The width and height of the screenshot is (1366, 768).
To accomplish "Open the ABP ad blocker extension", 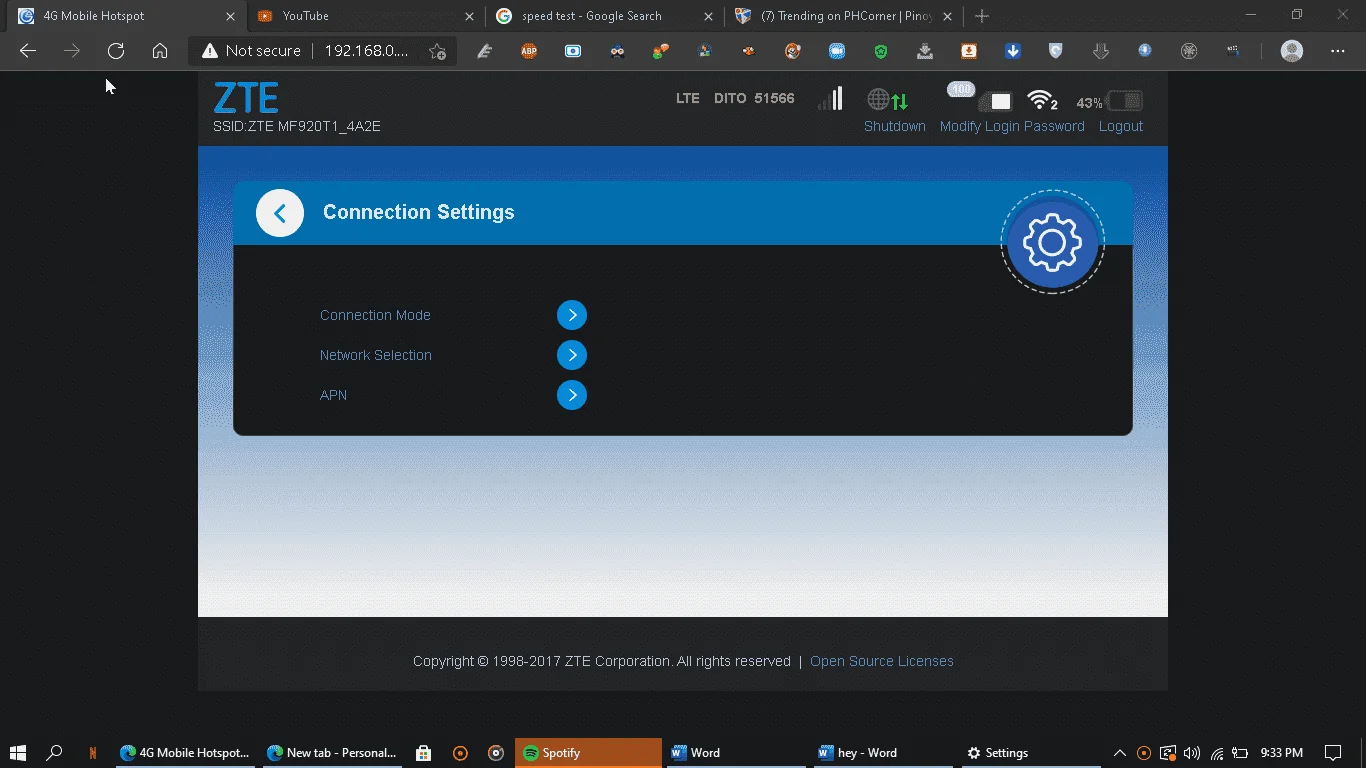I will coord(529,51).
